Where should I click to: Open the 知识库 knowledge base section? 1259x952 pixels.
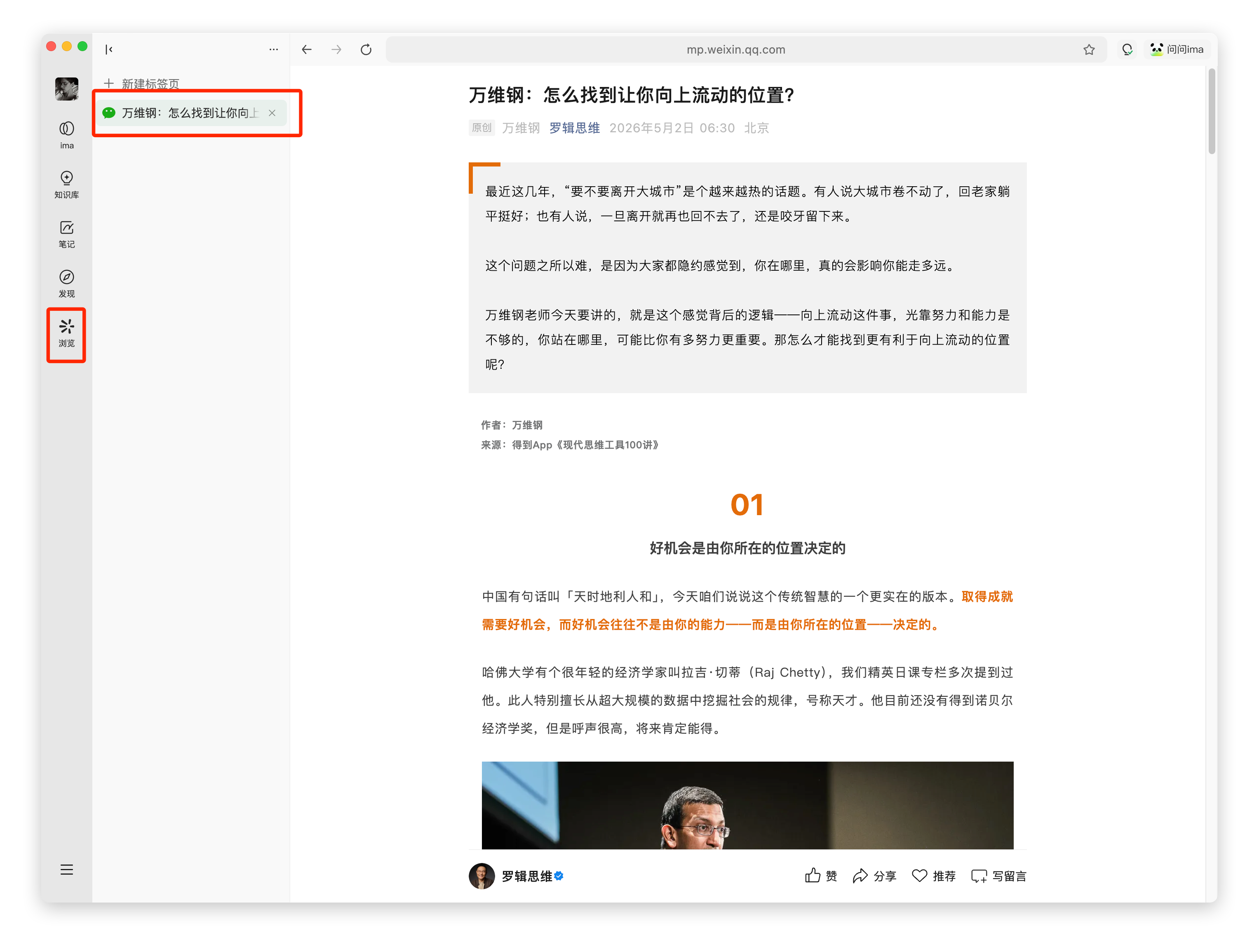pyautogui.click(x=67, y=184)
